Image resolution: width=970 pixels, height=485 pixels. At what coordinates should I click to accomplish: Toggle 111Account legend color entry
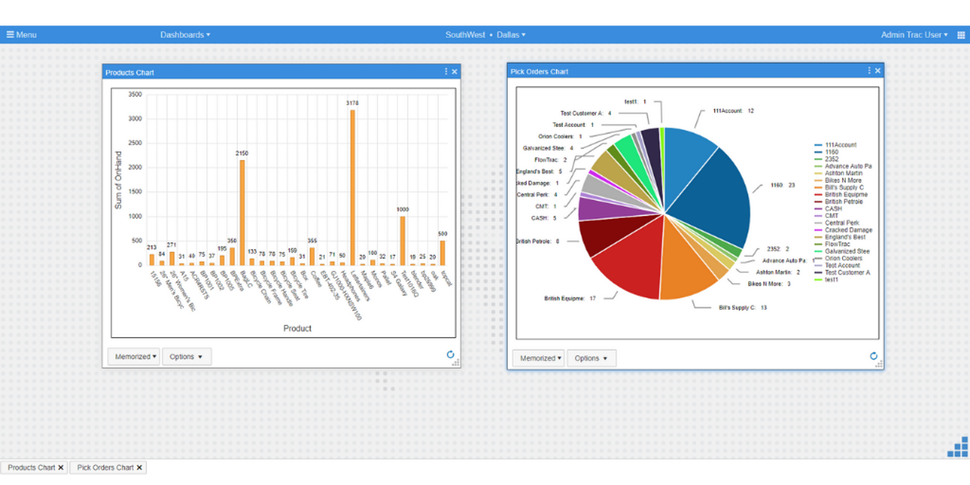(818, 145)
